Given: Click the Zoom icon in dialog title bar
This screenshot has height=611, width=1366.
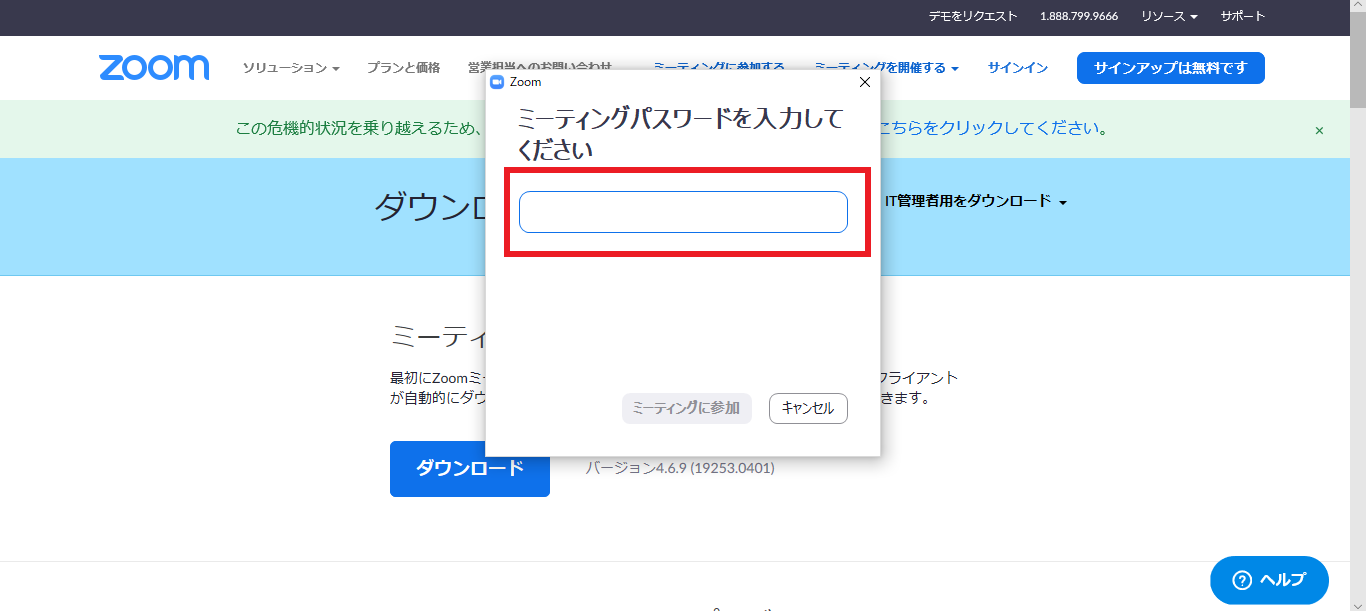Looking at the screenshot, I should (x=497, y=82).
